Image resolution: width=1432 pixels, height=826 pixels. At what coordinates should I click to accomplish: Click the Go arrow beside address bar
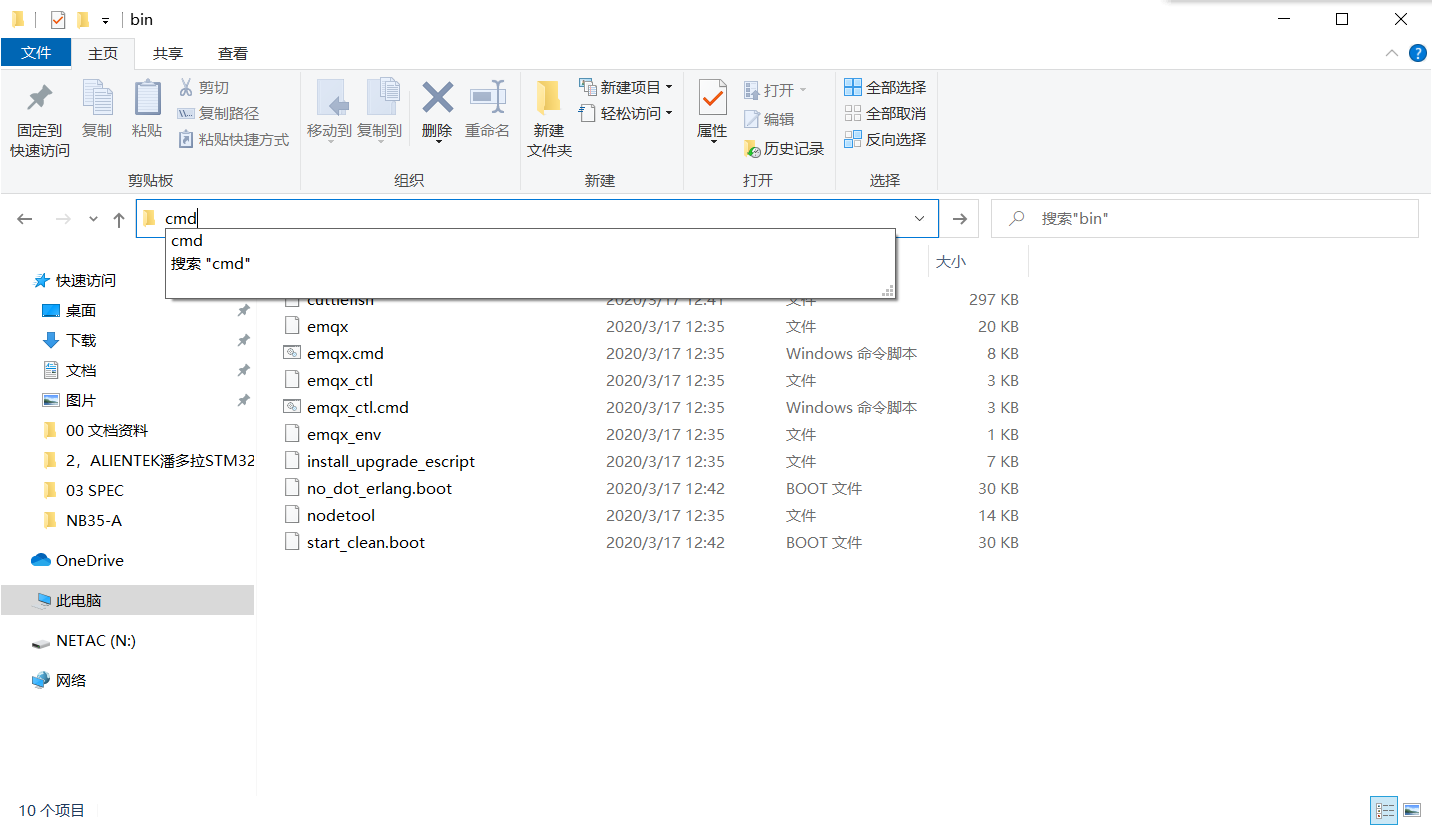[960, 219]
